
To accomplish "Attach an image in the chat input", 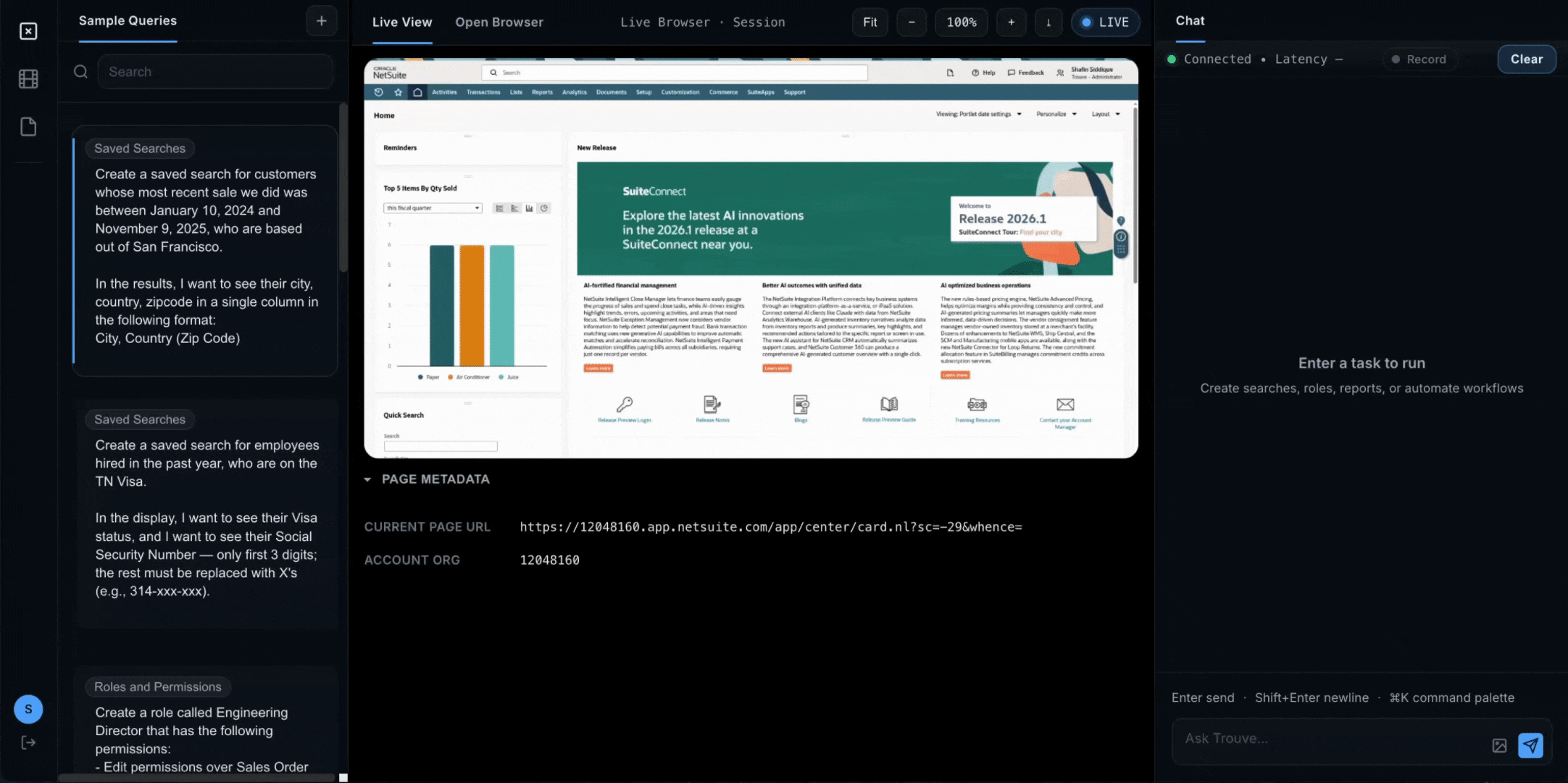I will coord(1499,745).
